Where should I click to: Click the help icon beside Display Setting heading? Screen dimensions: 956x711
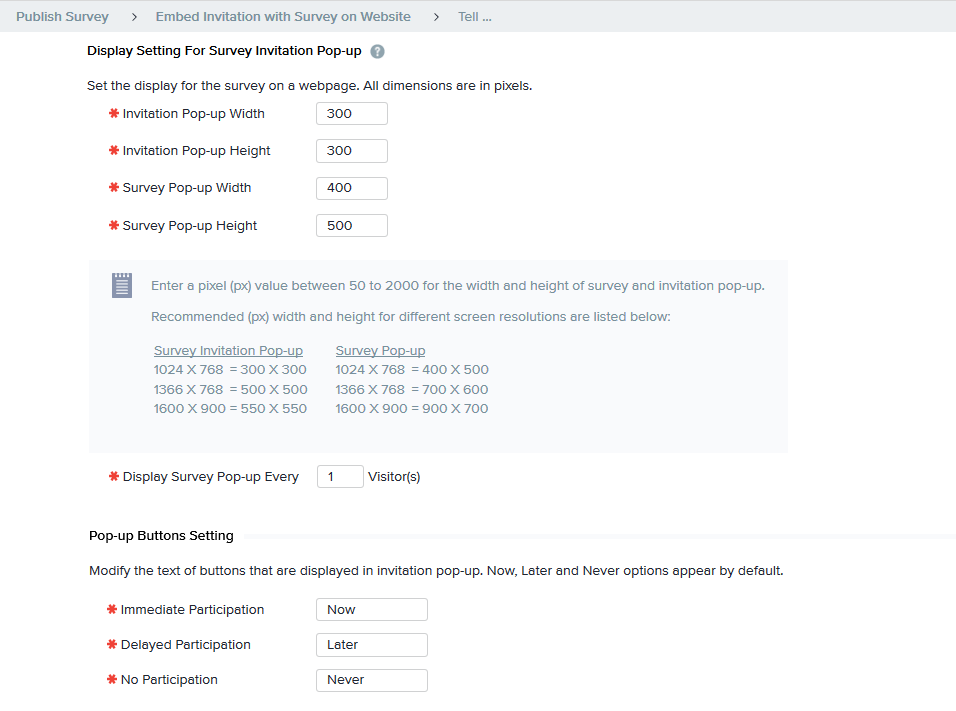coord(377,51)
